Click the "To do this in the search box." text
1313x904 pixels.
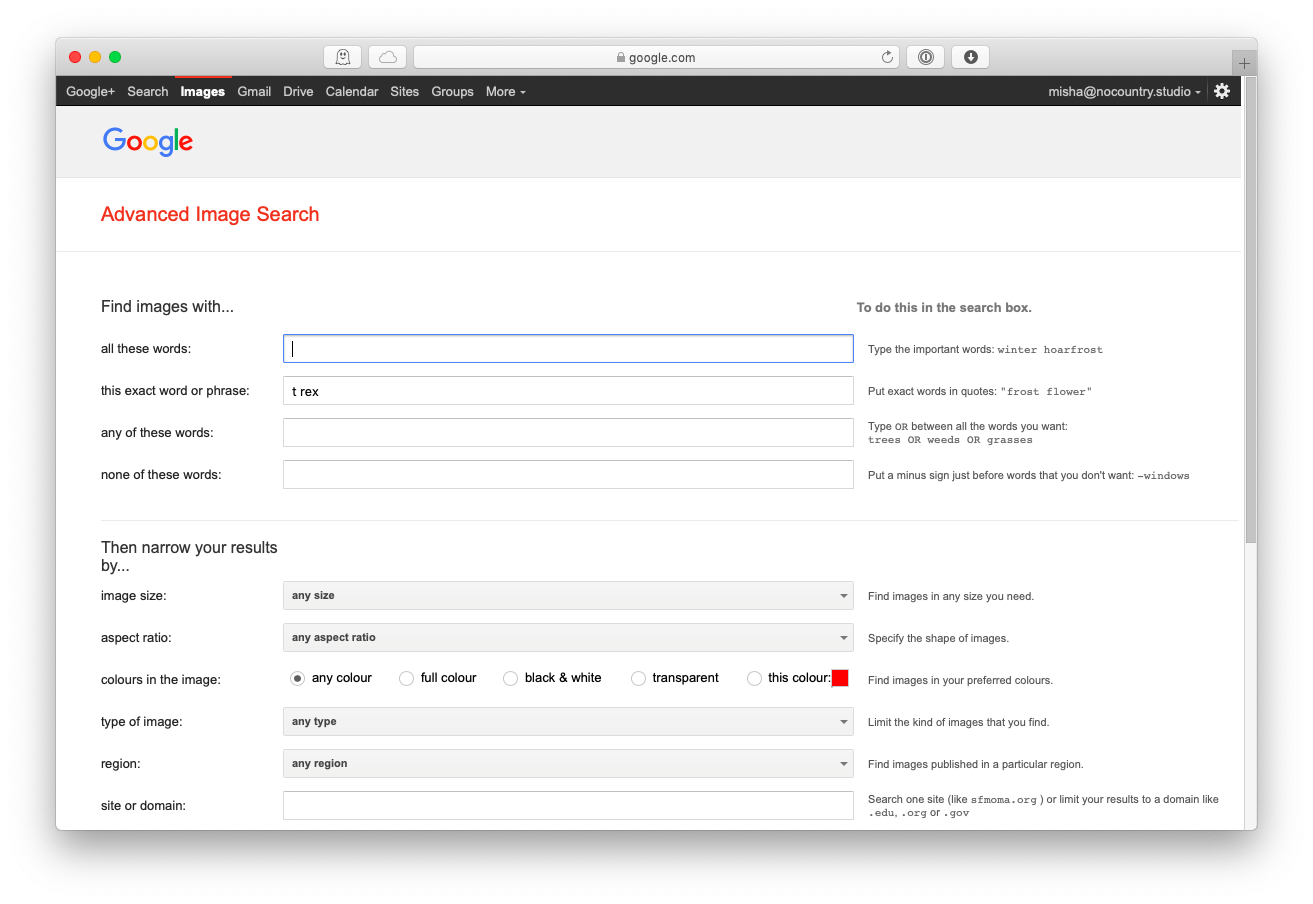coord(944,307)
